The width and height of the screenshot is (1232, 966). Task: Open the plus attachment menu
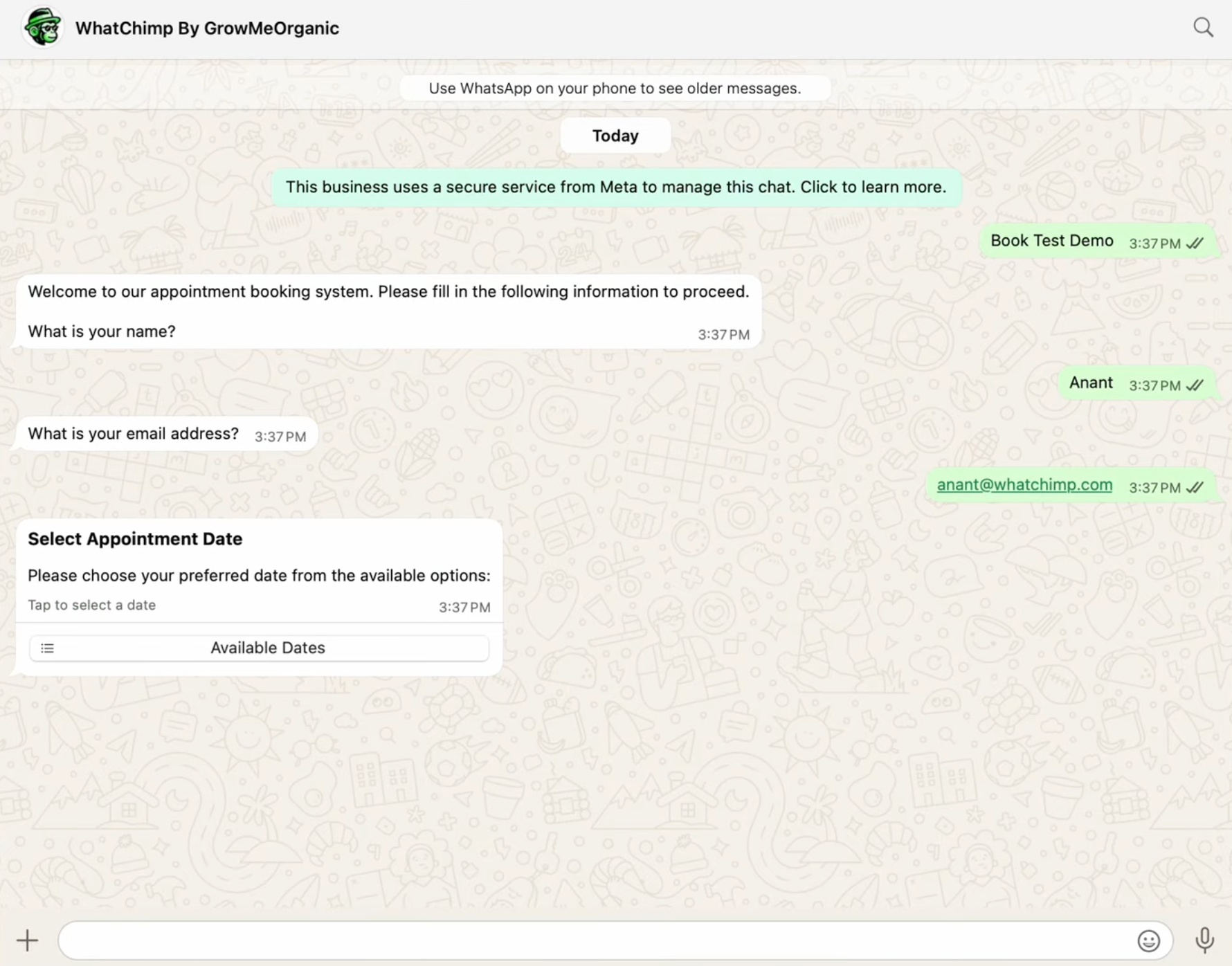28,940
